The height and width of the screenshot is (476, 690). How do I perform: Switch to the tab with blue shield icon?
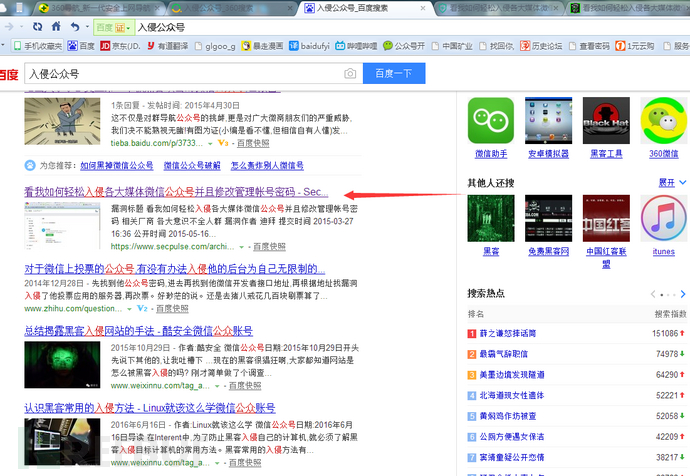(499, 8)
